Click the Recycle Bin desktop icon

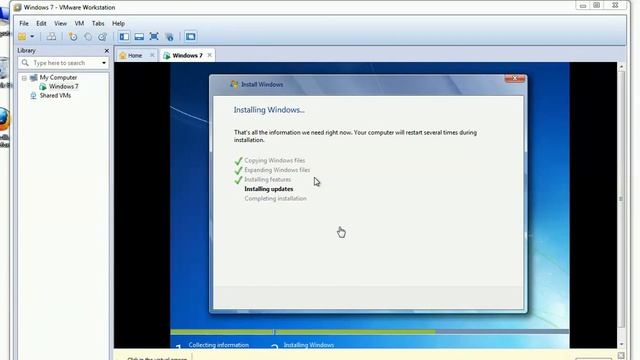click(3, 67)
